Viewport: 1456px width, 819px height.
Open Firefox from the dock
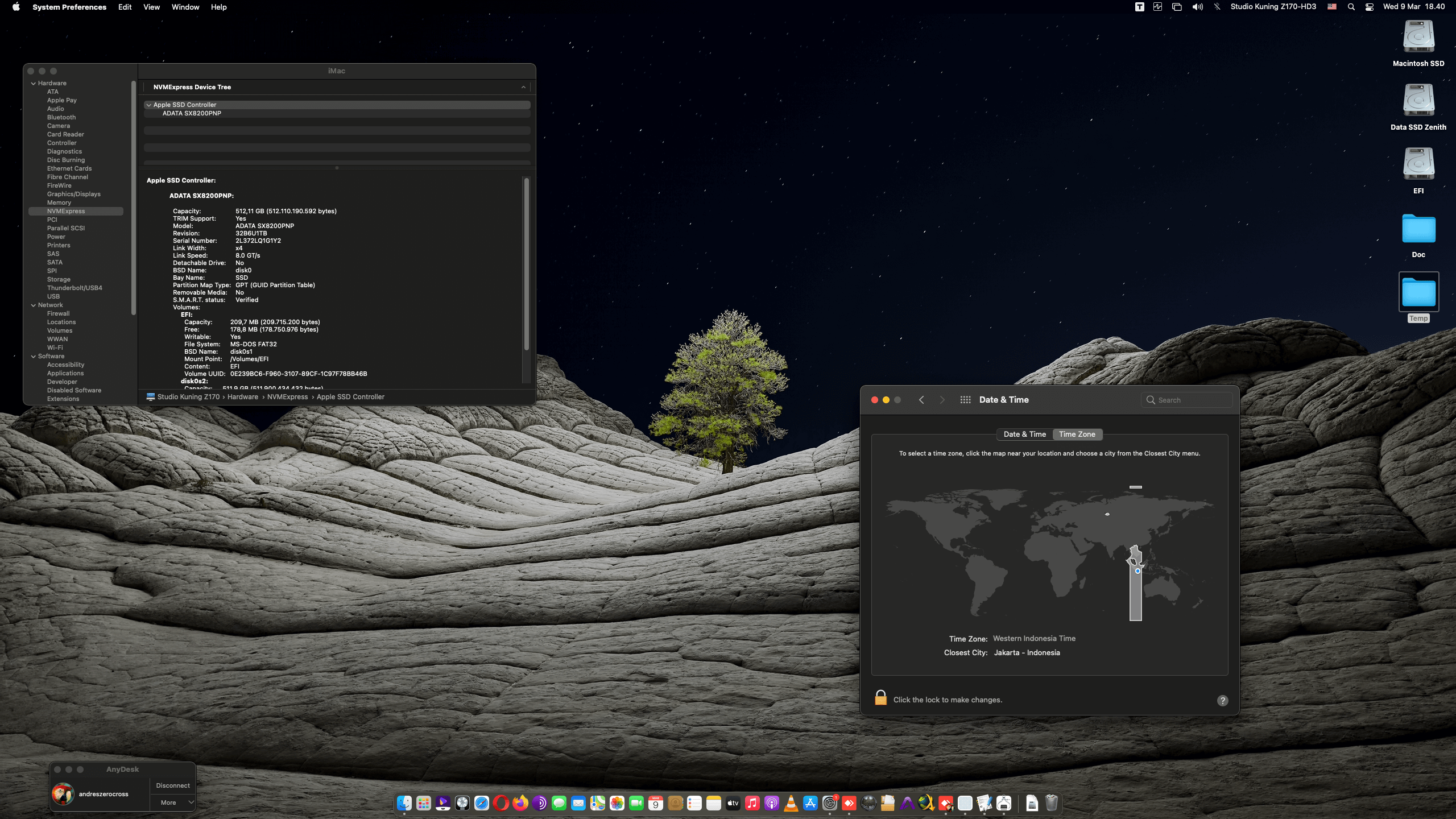click(520, 803)
